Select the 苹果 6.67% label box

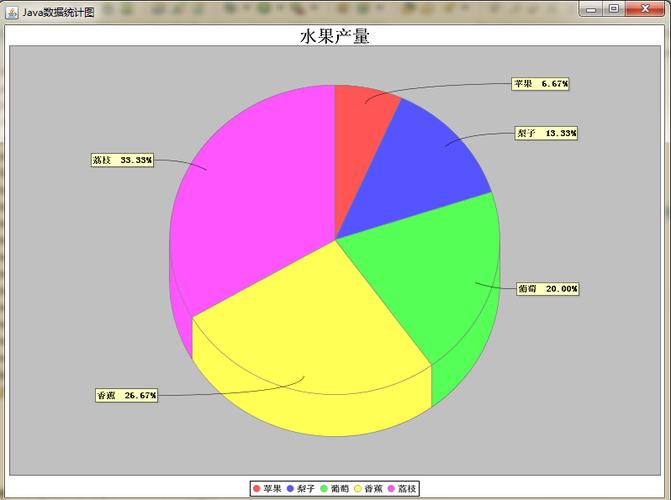tap(540, 84)
